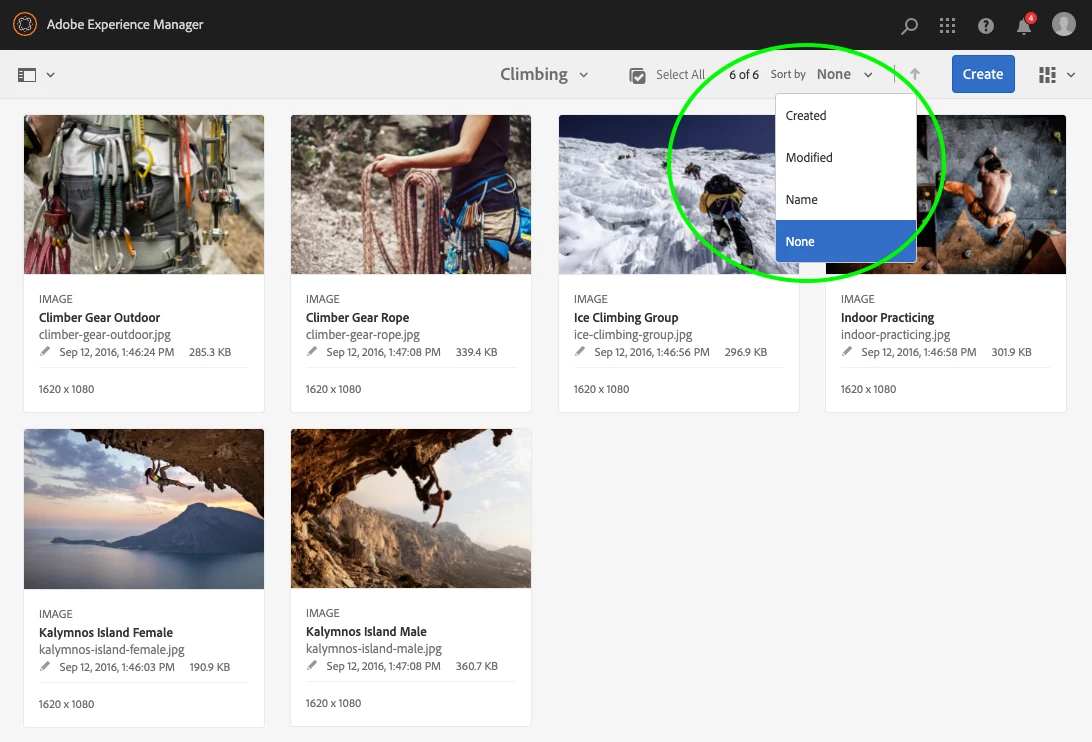The height and width of the screenshot is (742, 1092).
Task: Choose Name in the sort menu
Action: (845, 199)
